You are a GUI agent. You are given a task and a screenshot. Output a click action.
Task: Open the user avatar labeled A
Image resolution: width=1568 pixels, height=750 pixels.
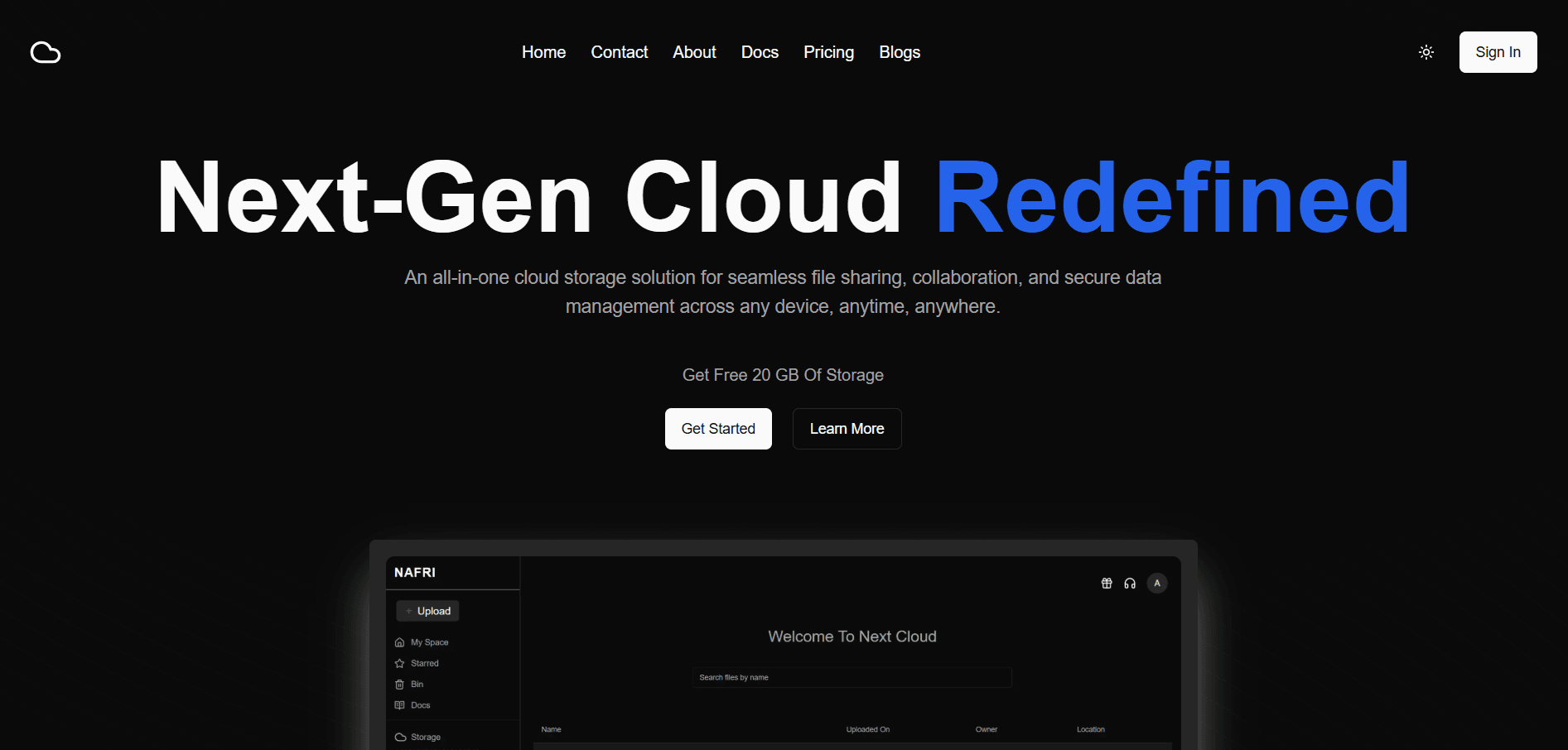tap(1157, 584)
